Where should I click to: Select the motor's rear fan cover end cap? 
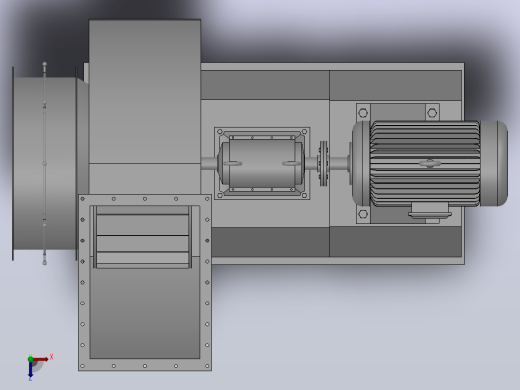(x=494, y=163)
